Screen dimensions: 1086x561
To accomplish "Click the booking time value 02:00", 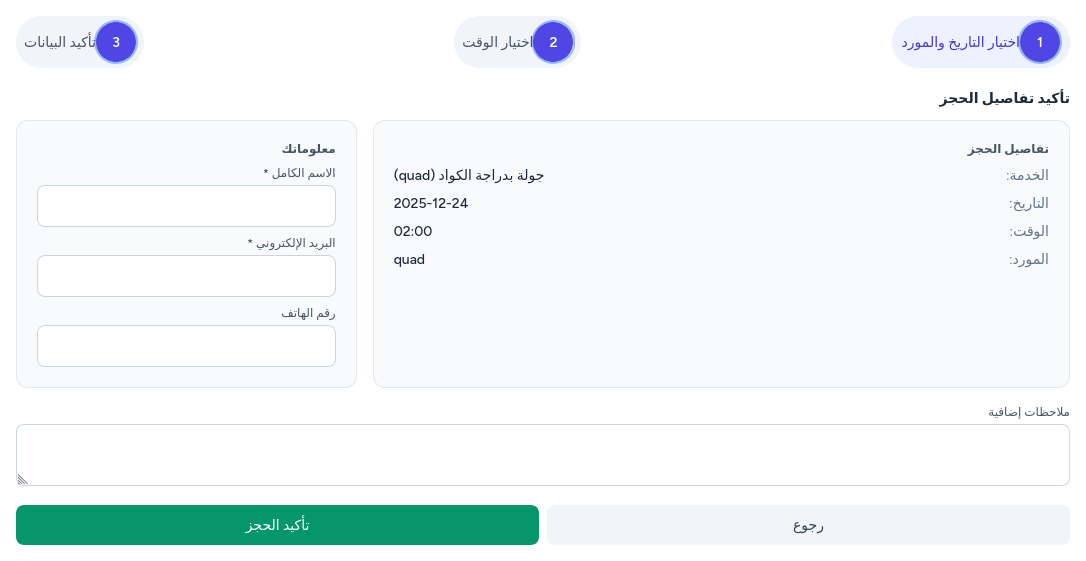I will 413,231.
